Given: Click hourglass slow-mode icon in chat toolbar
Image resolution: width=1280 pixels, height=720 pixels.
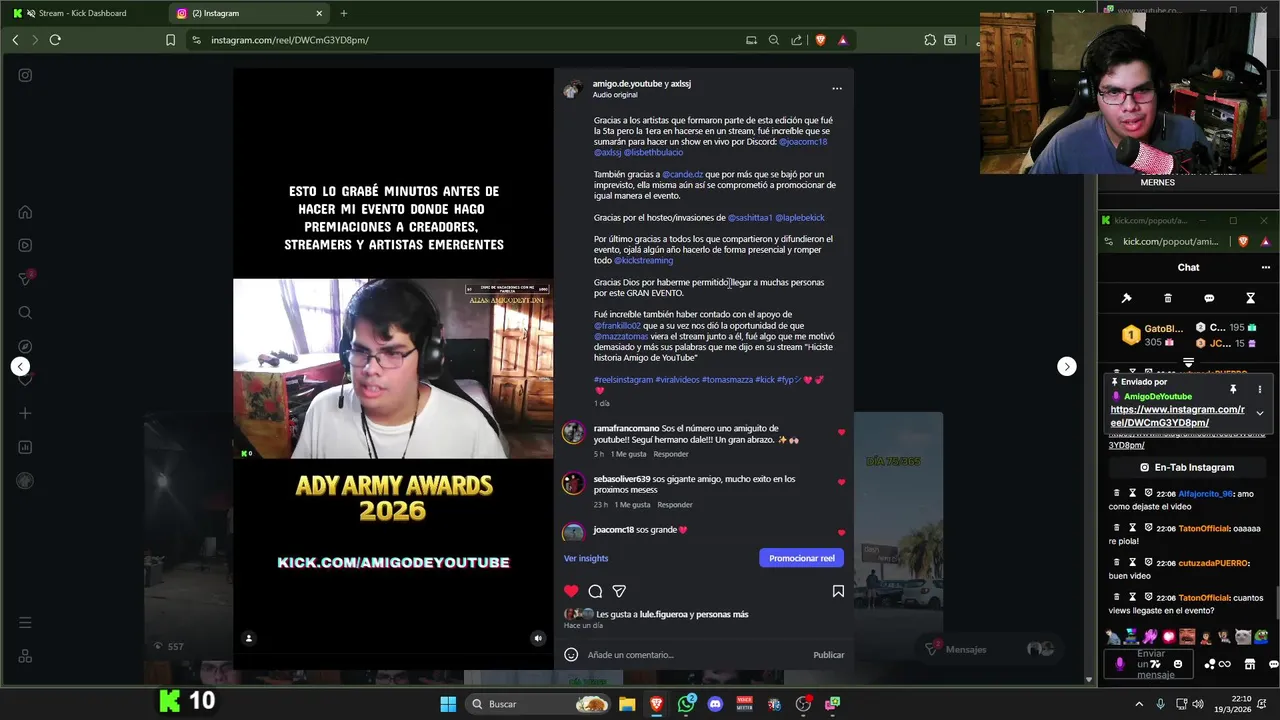Looking at the screenshot, I should coord(1250,298).
